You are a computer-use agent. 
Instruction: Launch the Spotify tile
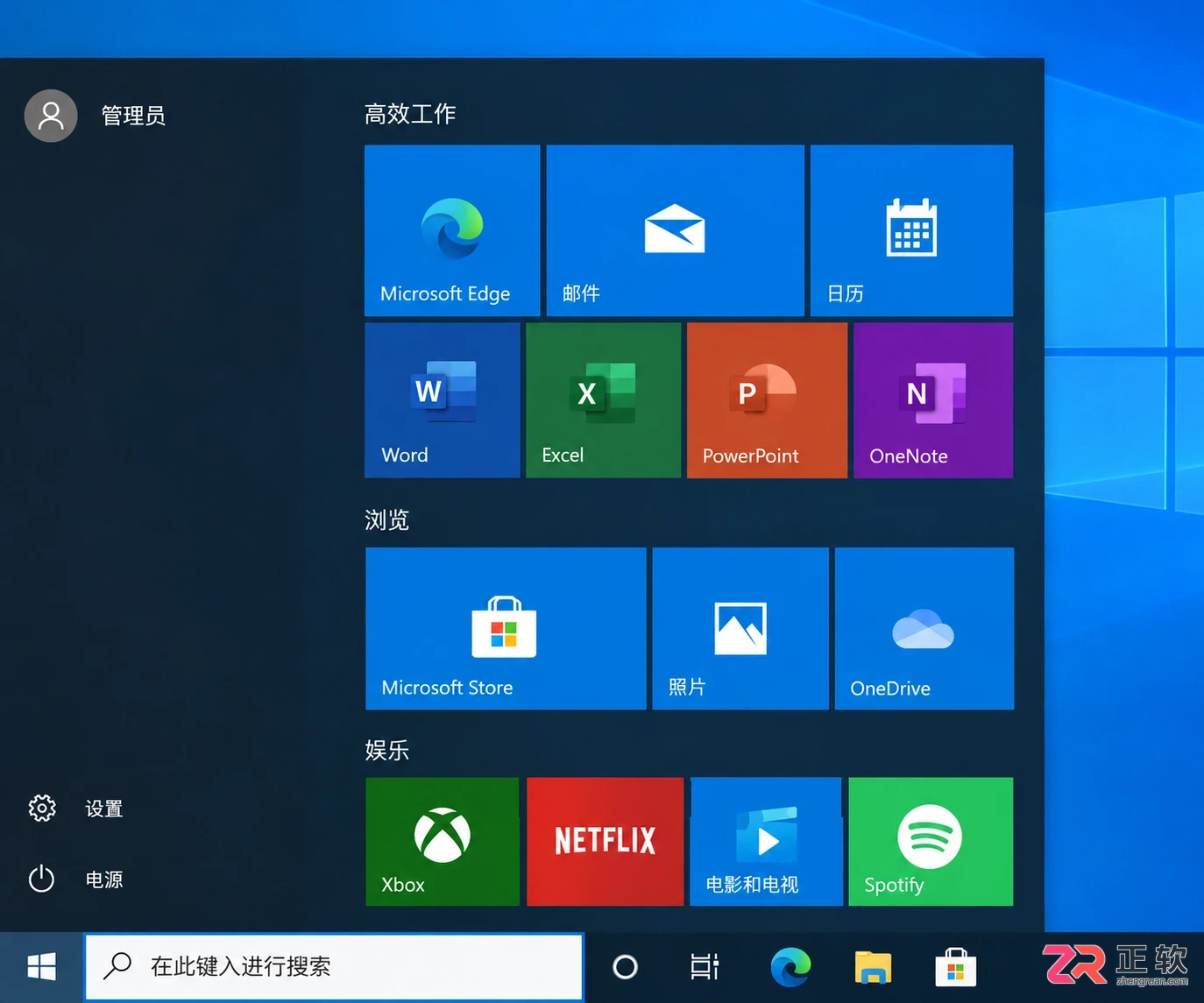[x=931, y=842]
